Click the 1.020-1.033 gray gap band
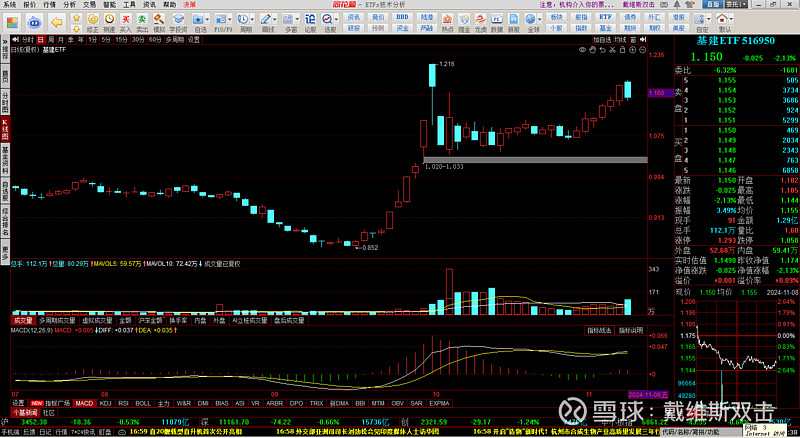The width and height of the screenshot is (800, 438). point(535,160)
